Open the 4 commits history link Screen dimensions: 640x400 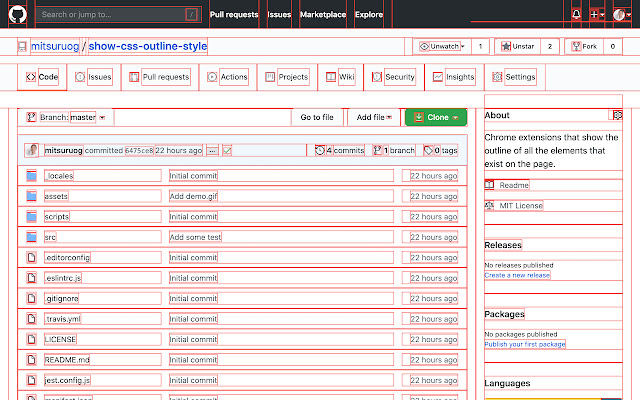pos(339,150)
